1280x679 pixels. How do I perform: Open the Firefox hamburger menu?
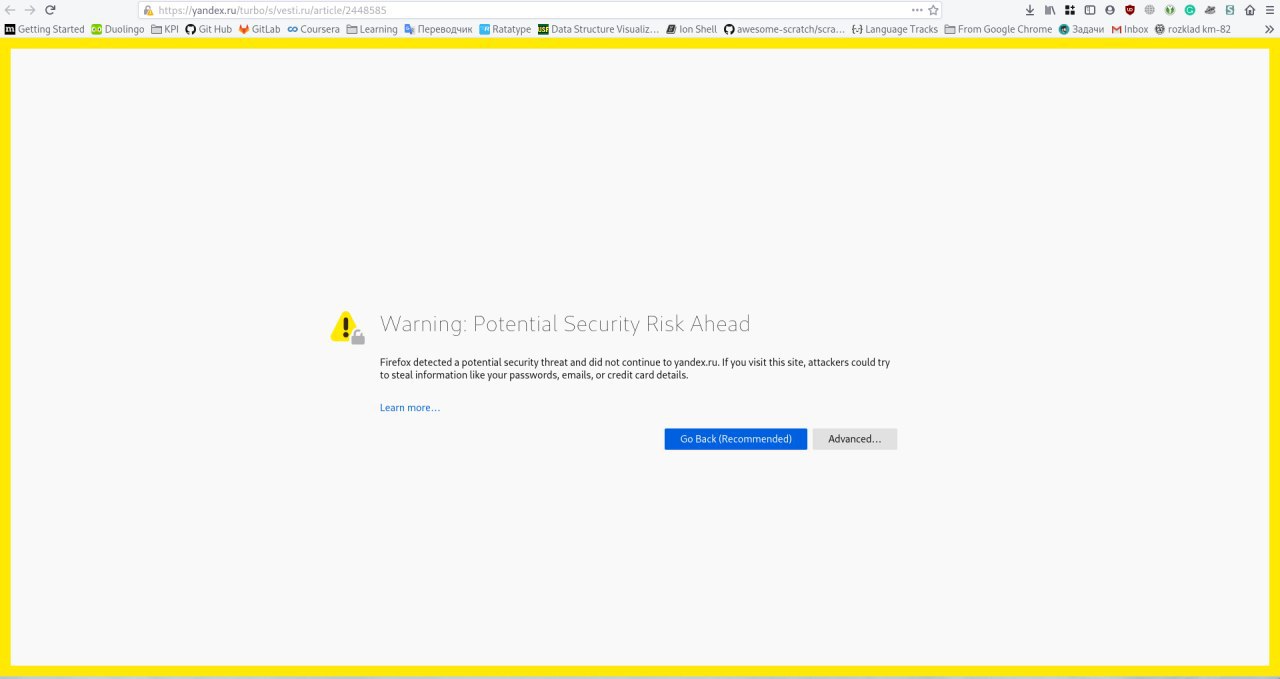(x=1269, y=10)
